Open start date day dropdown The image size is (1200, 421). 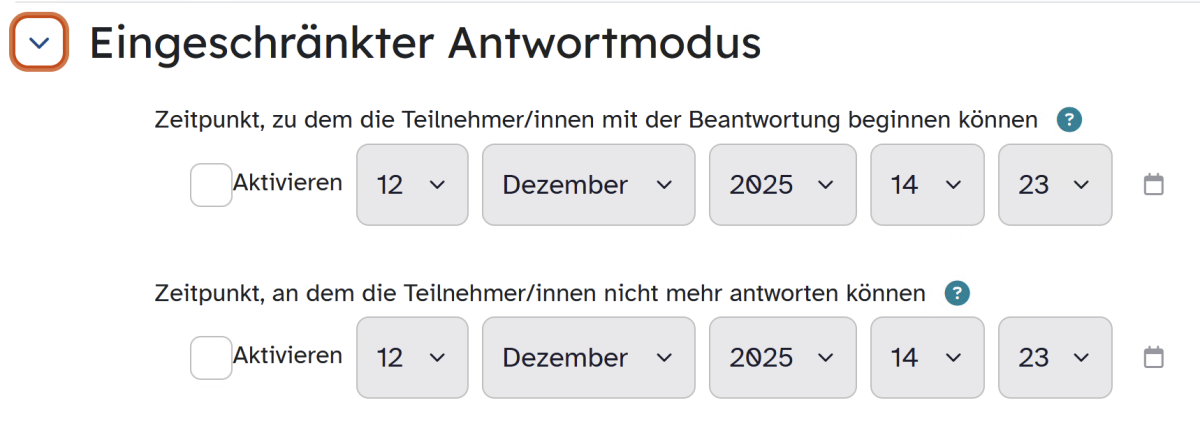coord(412,185)
